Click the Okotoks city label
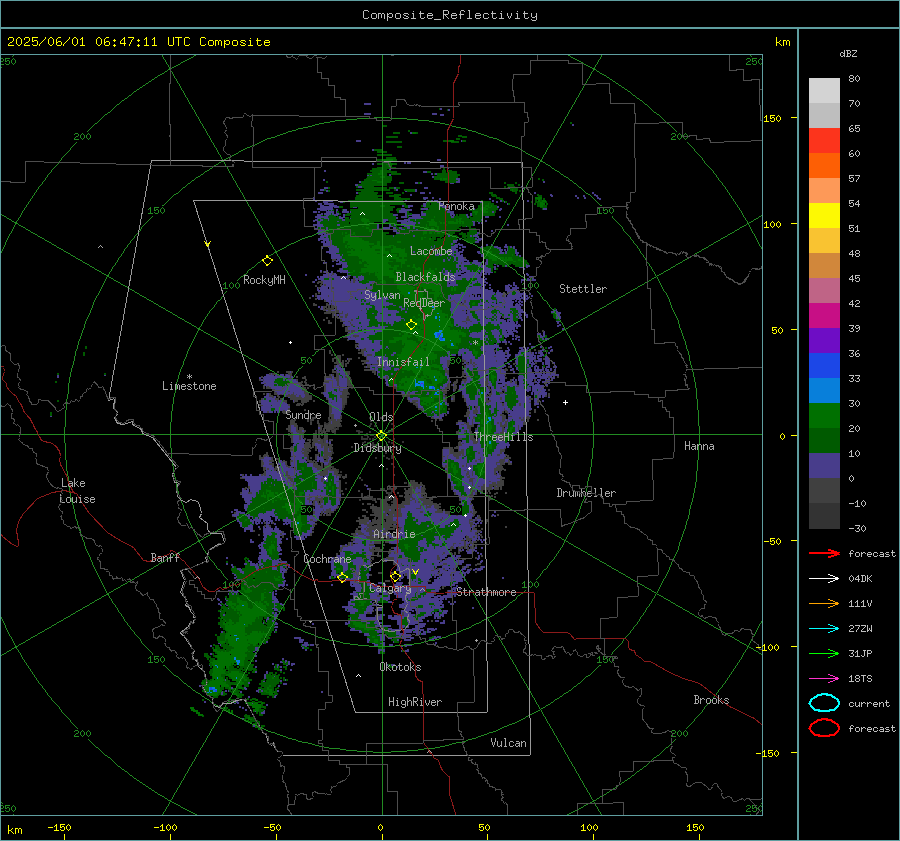 pos(400,667)
